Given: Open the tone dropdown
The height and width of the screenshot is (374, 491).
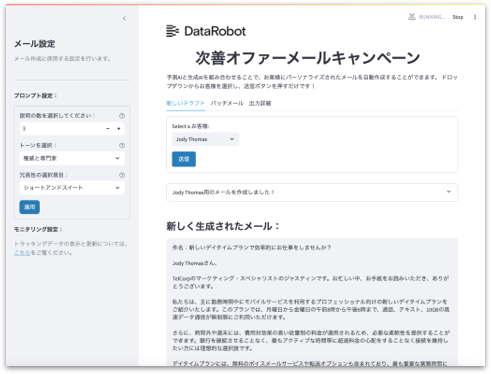Looking at the screenshot, I should point(72,158).
